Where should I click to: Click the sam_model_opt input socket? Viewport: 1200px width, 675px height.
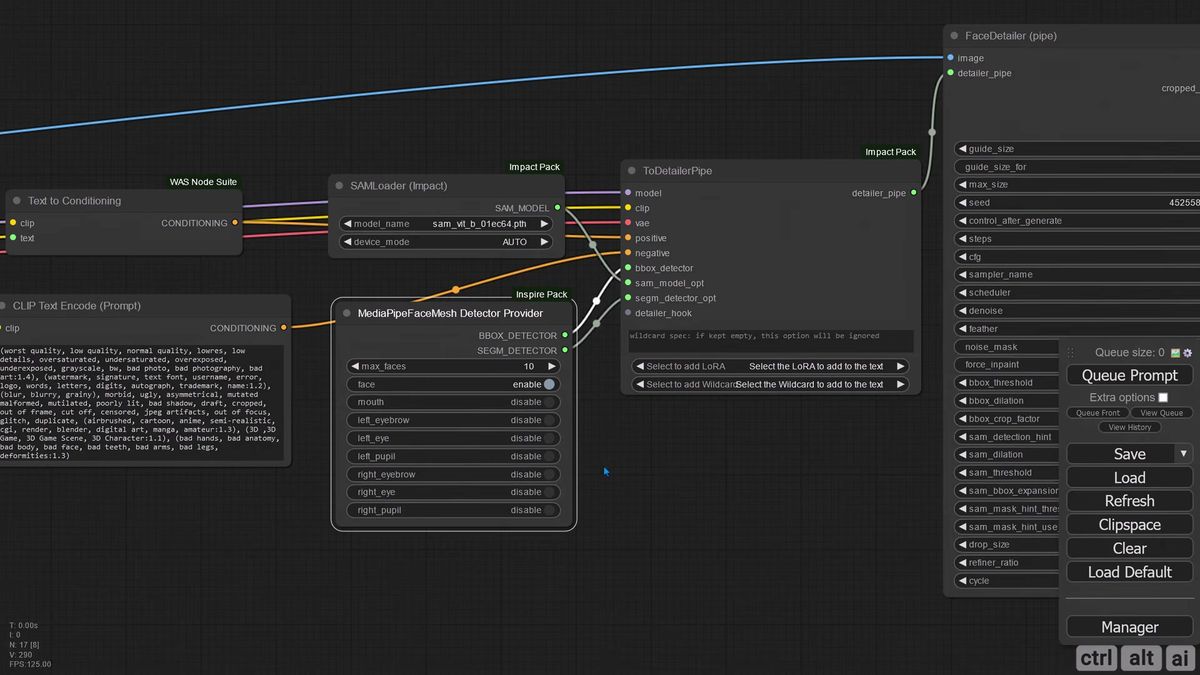point(628,283)
